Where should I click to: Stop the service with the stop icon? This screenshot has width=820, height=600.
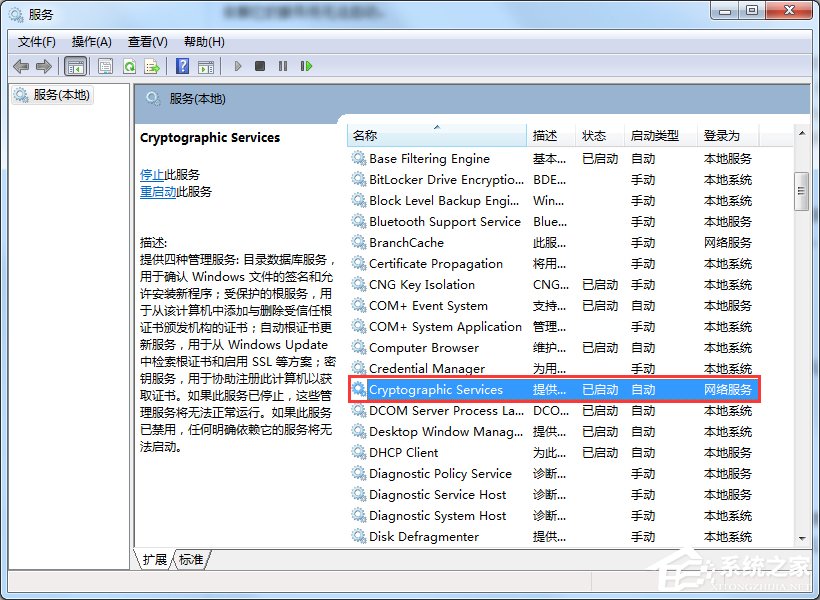click(x=259, y=66)
